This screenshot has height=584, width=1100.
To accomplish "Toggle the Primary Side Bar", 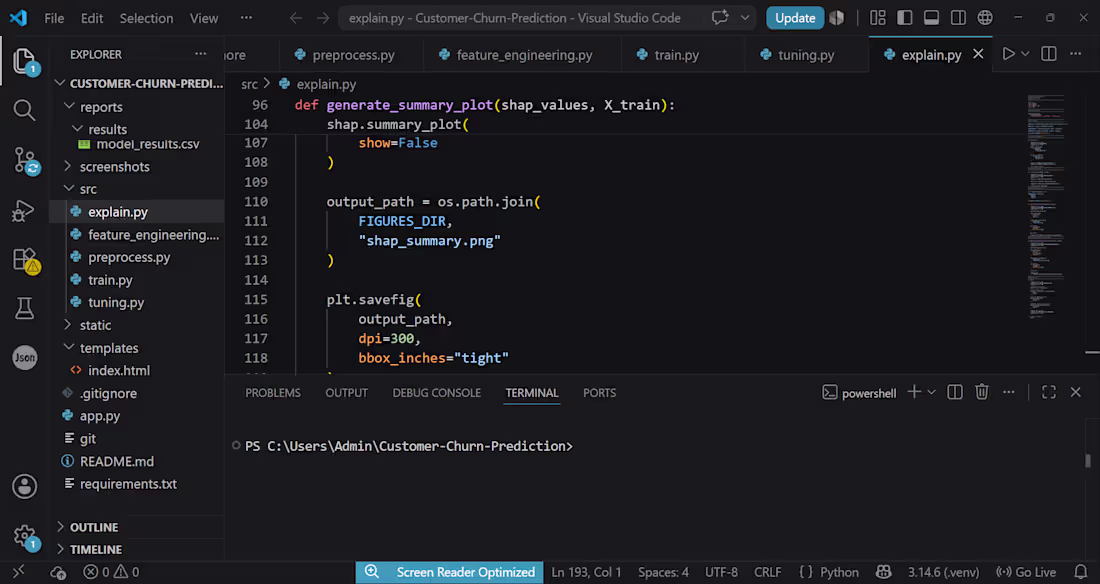I will [904, 18].
